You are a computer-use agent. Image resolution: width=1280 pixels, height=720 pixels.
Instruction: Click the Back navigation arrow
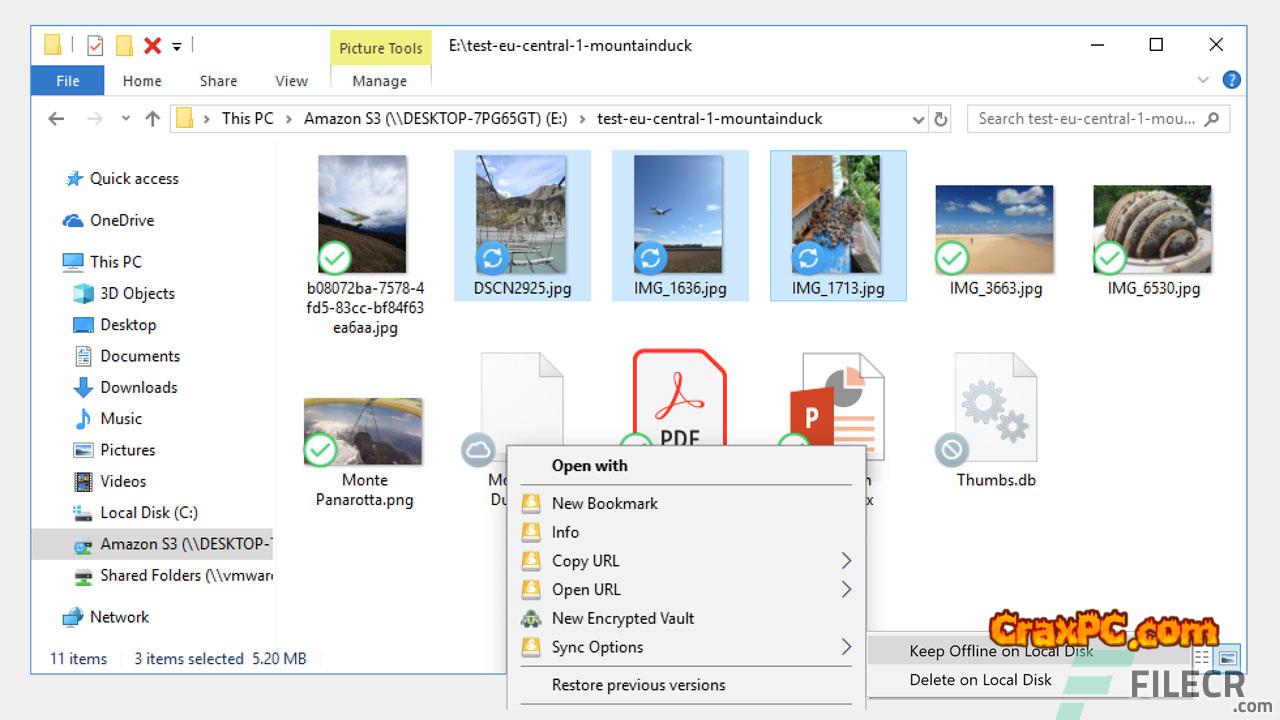click(x=57, y=119)
